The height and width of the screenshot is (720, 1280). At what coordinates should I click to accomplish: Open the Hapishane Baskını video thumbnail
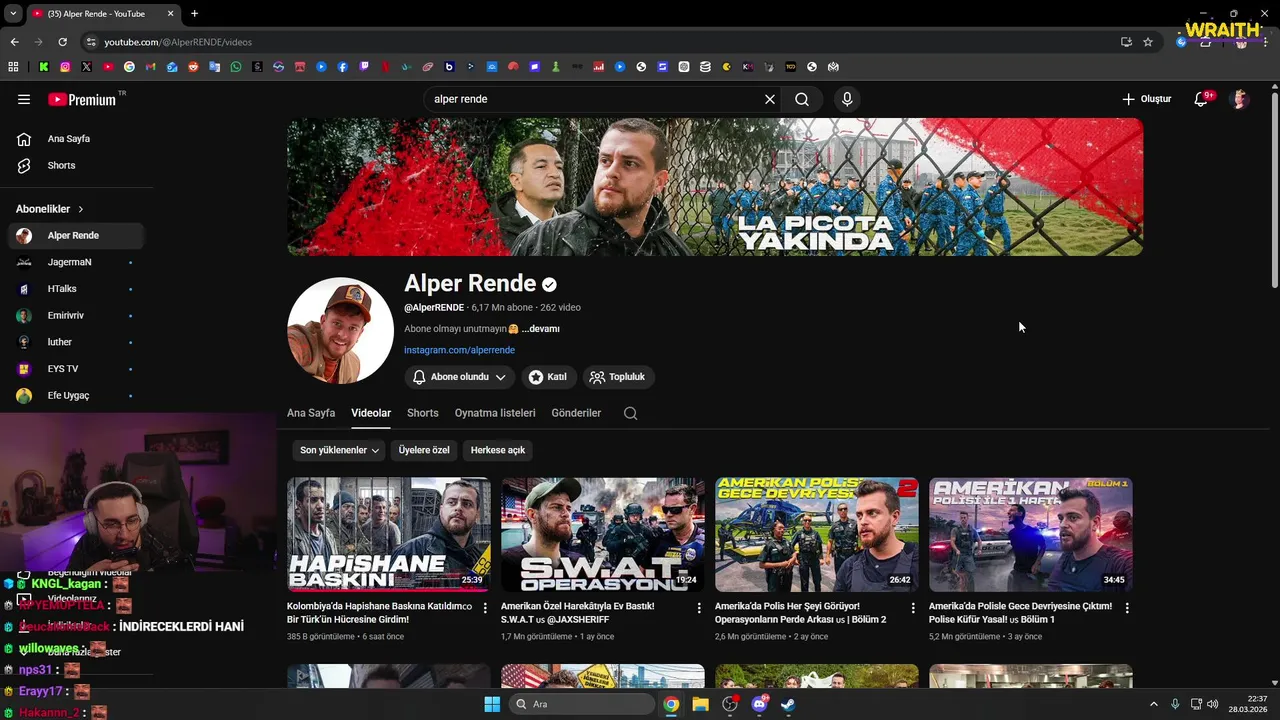point(389,534)
